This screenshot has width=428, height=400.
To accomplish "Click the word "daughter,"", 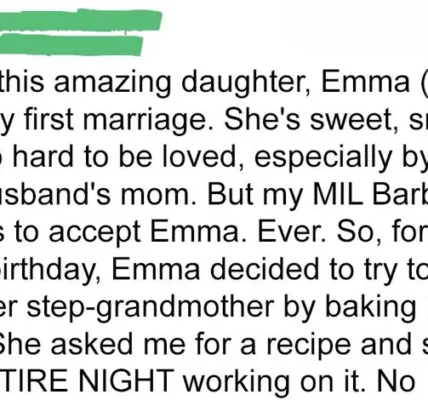I will [x=245, y=83].
